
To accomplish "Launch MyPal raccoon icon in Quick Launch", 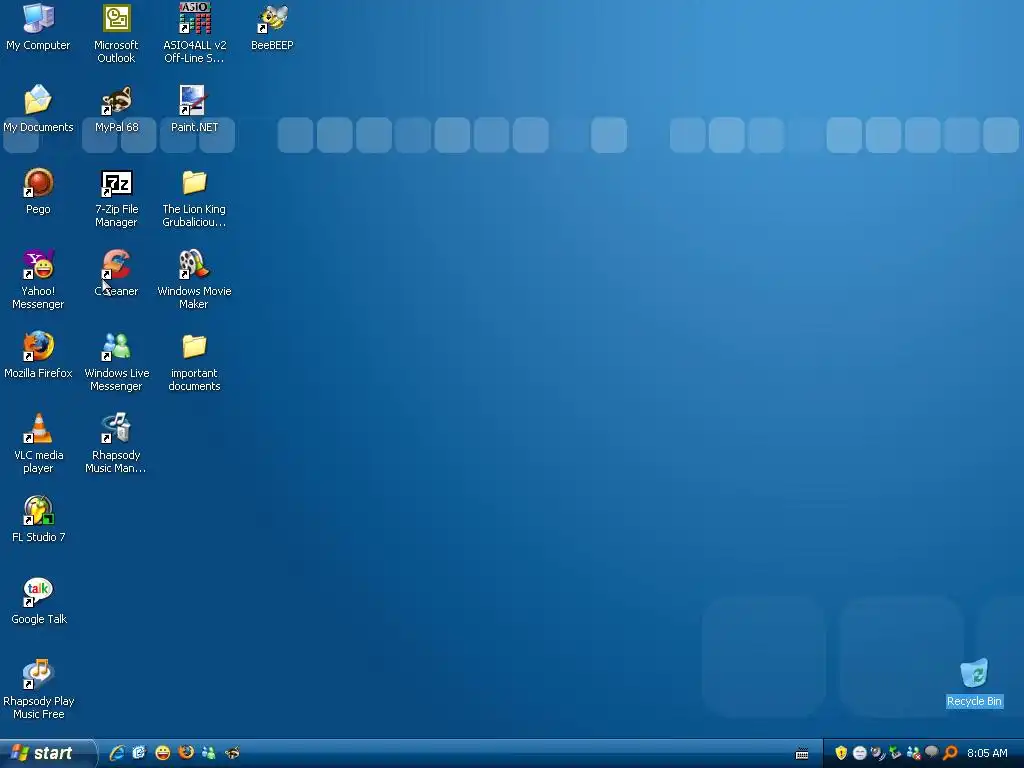I will [x=232, y=753].
